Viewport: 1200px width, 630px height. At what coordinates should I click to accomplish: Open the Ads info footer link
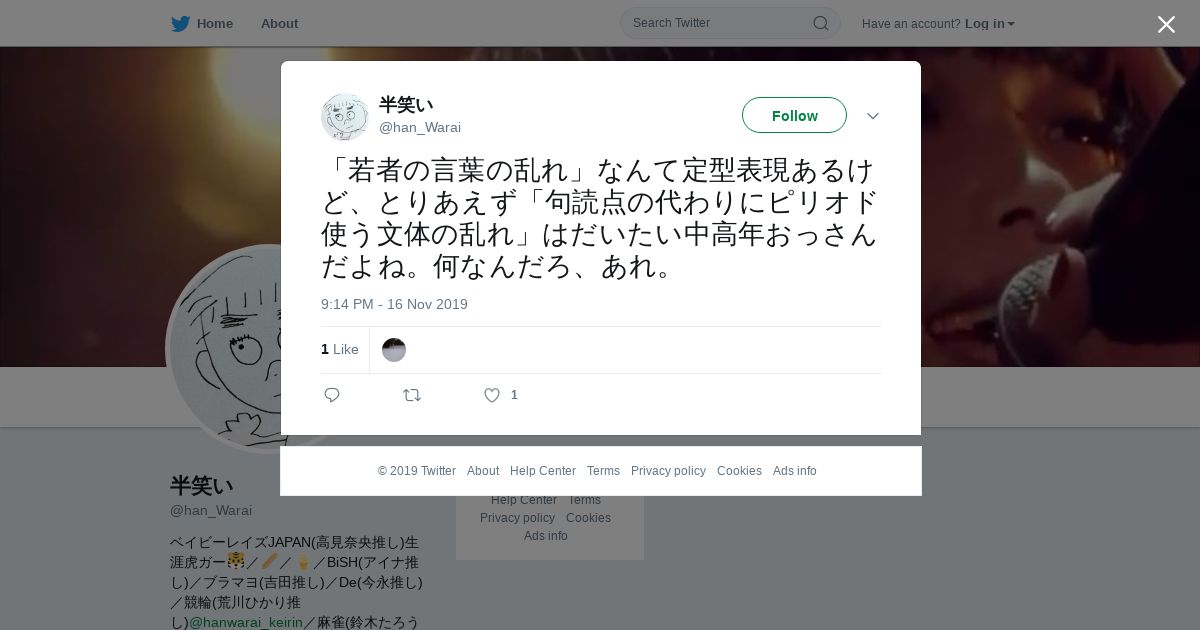click(x=794, y=471)
